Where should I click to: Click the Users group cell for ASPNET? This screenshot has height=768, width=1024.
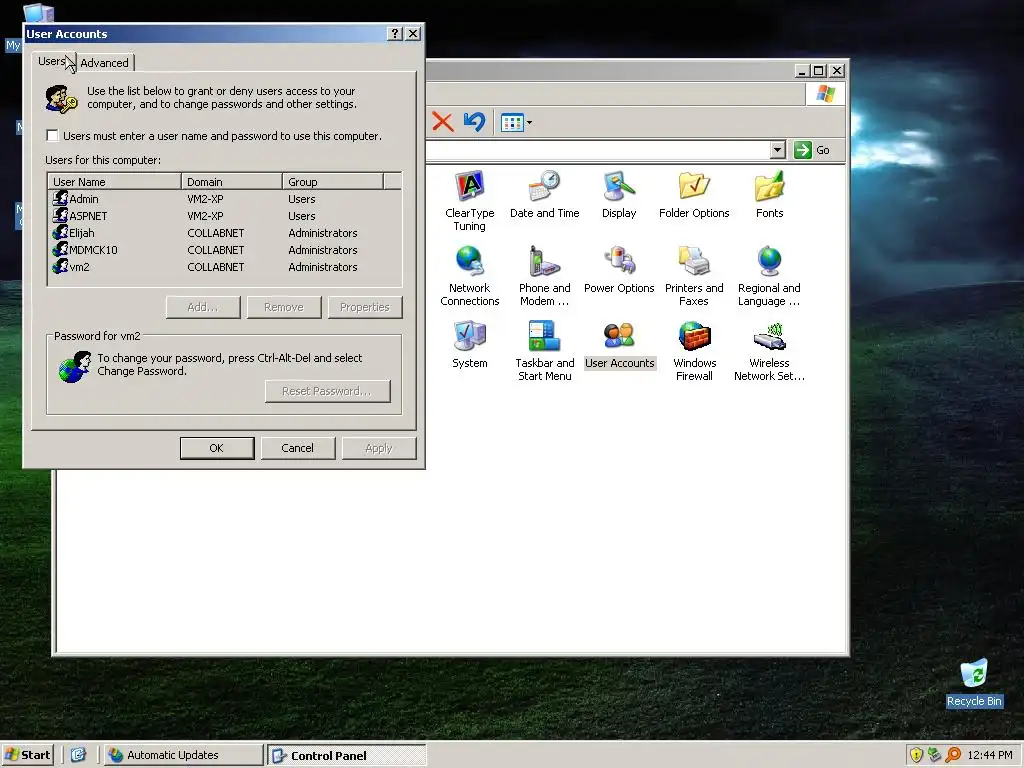302,216
